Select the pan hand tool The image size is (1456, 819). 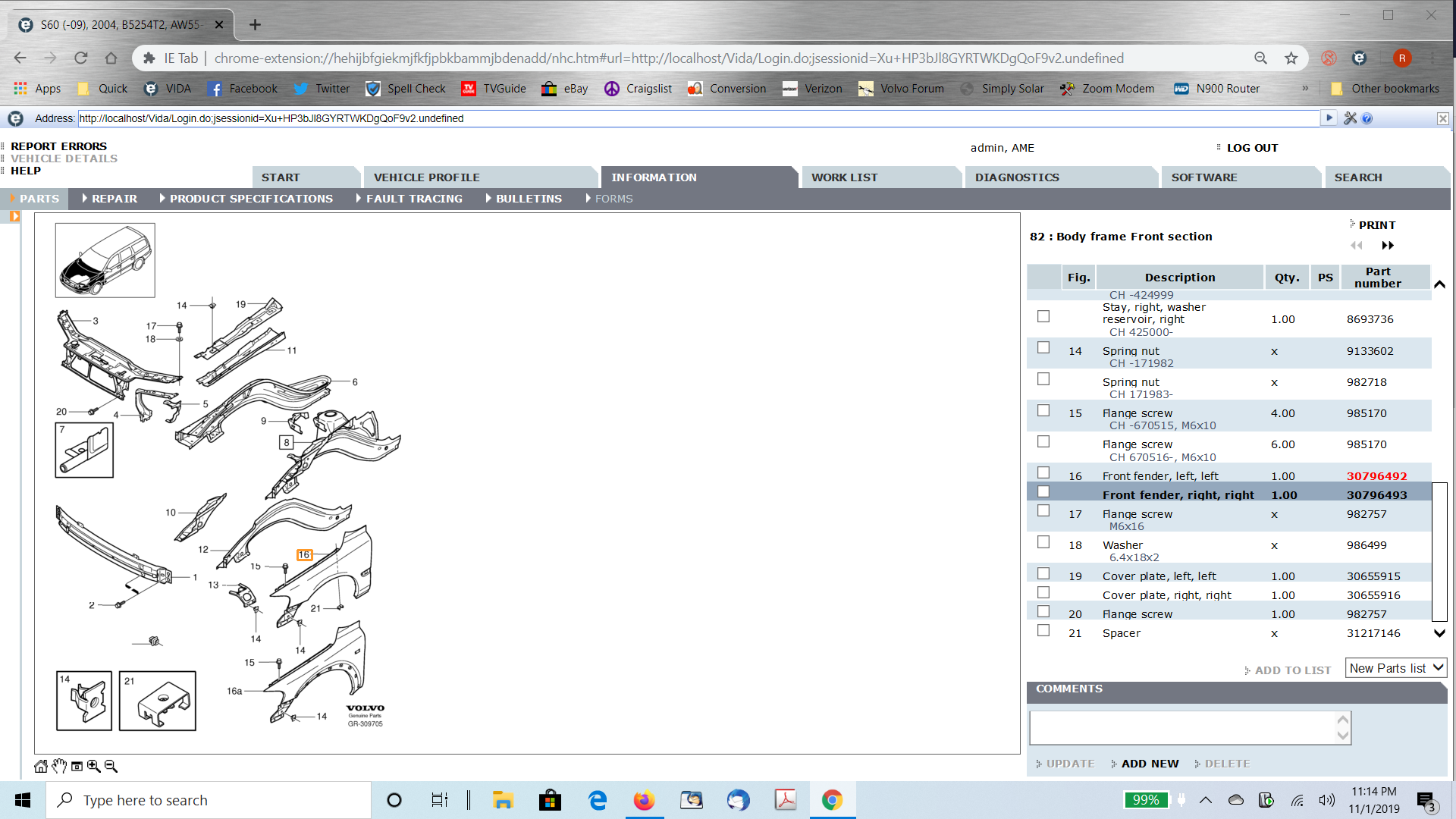point(59,767)
